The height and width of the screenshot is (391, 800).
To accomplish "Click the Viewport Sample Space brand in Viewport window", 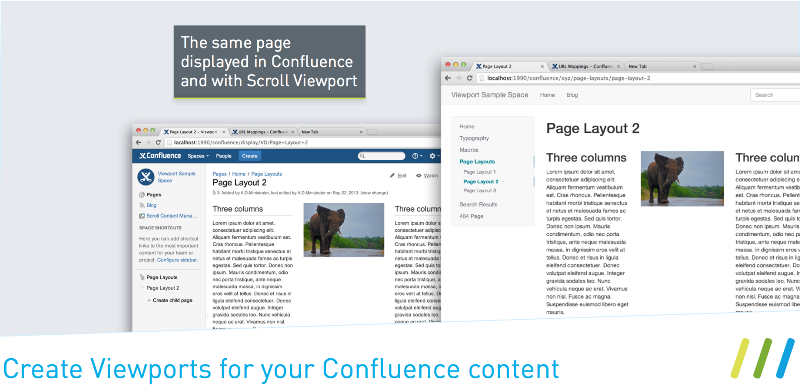I will click(490, 95).
